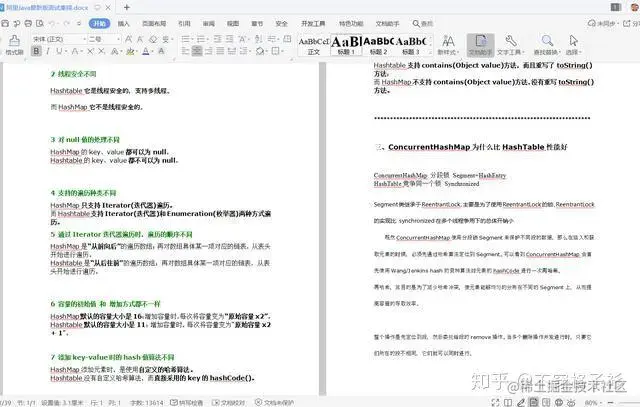Click the Superscript X² icon
The height and width of the screenshot is (407, 640).
pyautogui.click(x=90, y=51)
